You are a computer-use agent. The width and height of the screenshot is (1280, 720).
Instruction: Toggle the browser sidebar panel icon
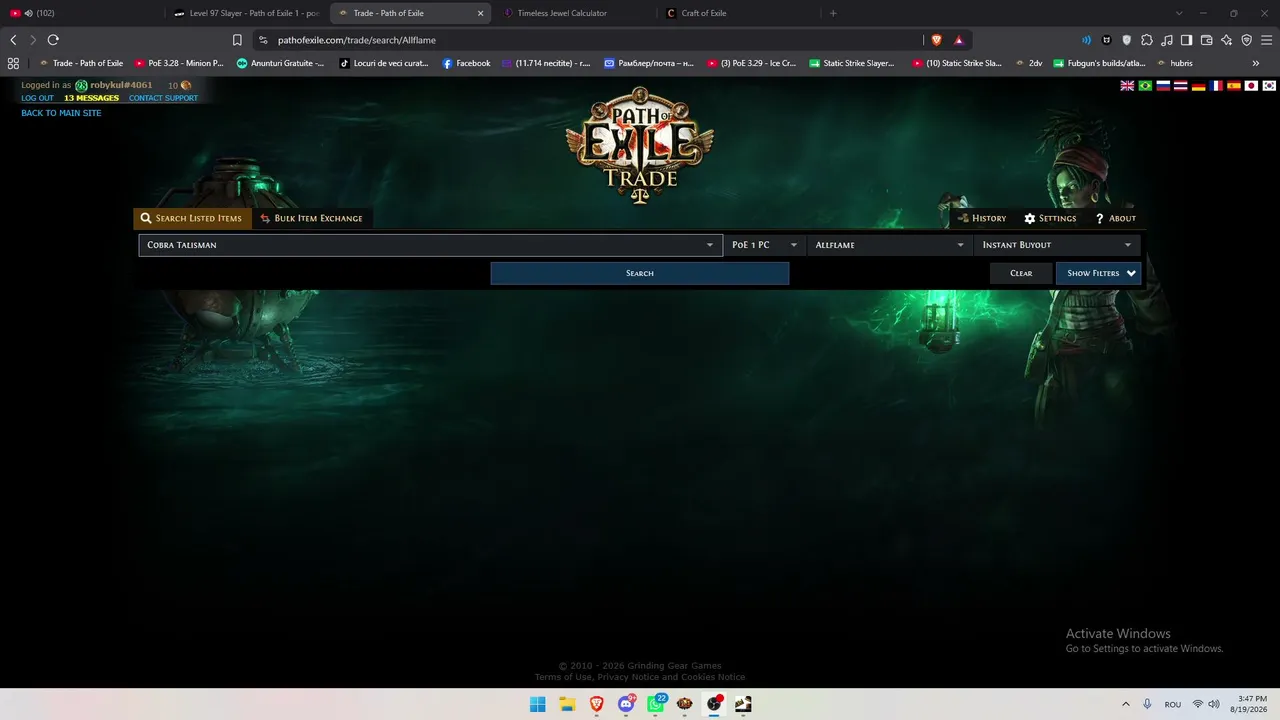pyautogui.click(x=1186, y=40)
